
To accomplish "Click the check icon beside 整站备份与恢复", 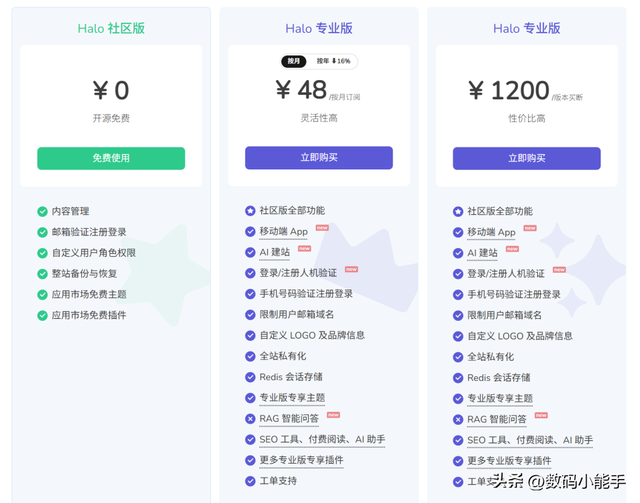I will tap(42, 274).
